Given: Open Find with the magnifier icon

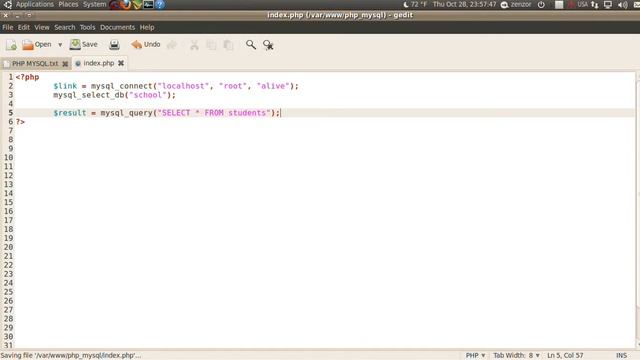Looking at the screenshot, I should [x=251, y=44].
